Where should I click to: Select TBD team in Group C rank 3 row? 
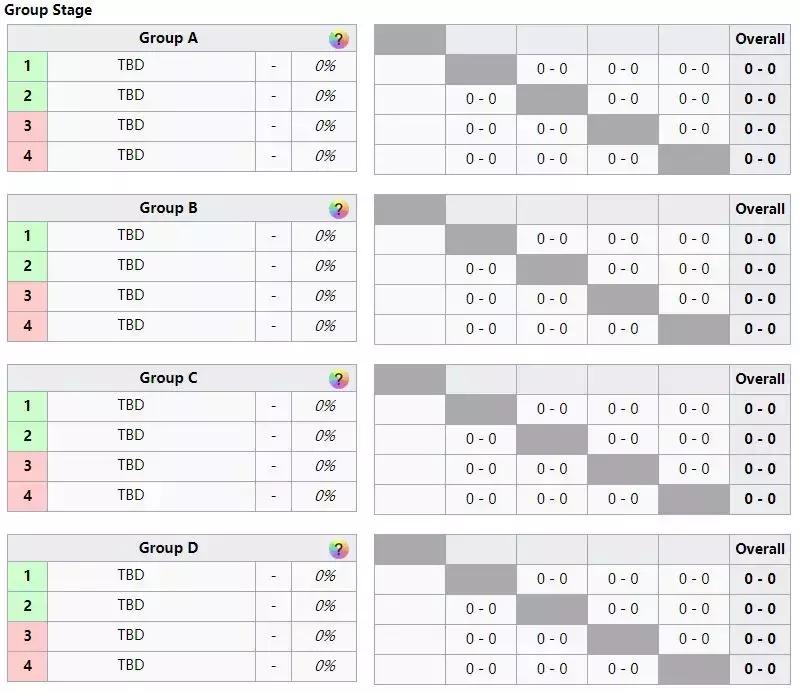131,466
